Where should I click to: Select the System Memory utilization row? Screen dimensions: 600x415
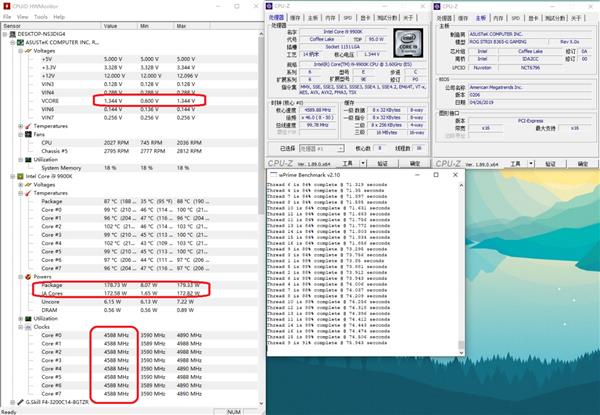click(130, 168)
